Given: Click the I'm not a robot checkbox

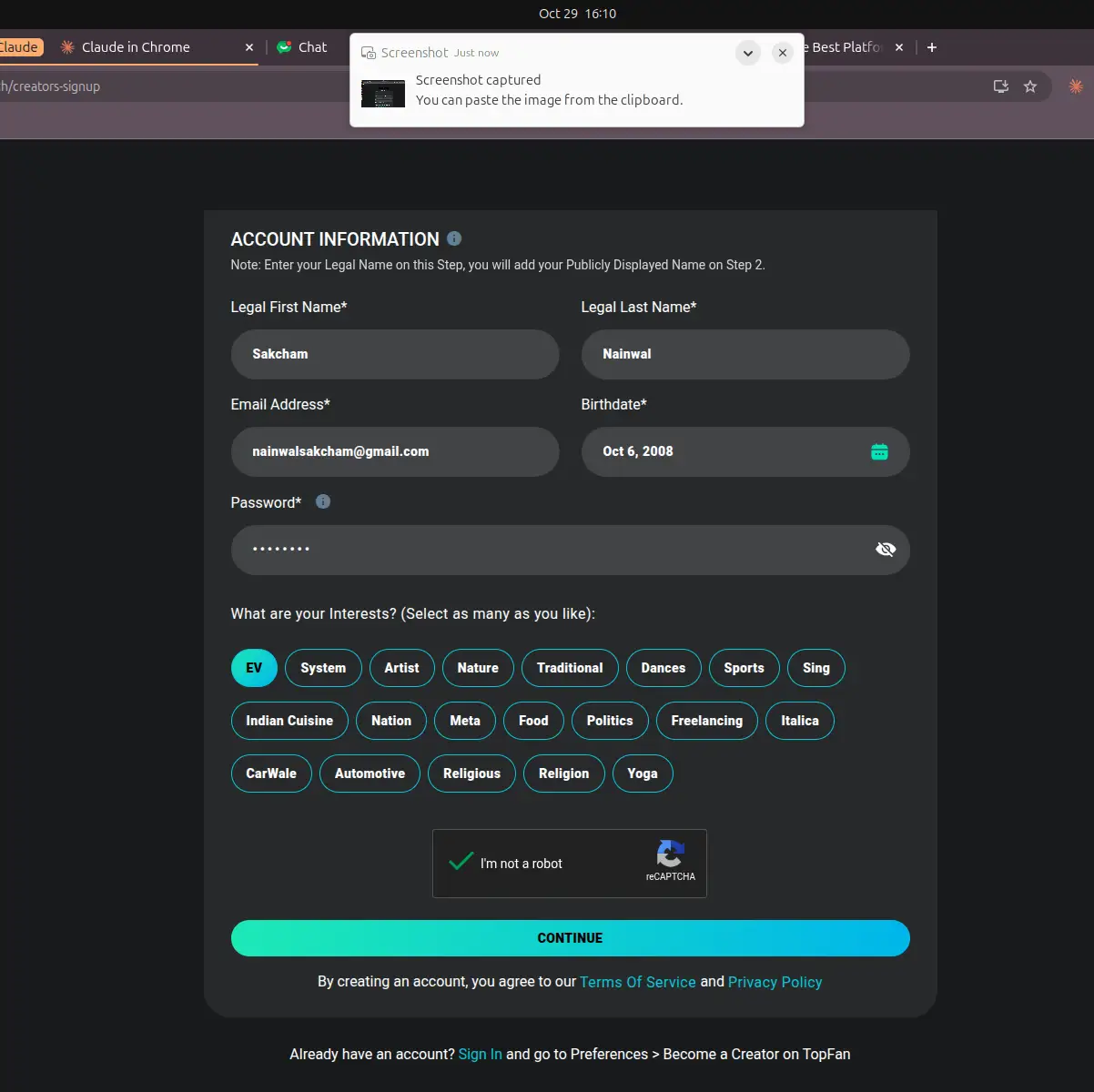Looking at the screenshot, I should [461, 862].
